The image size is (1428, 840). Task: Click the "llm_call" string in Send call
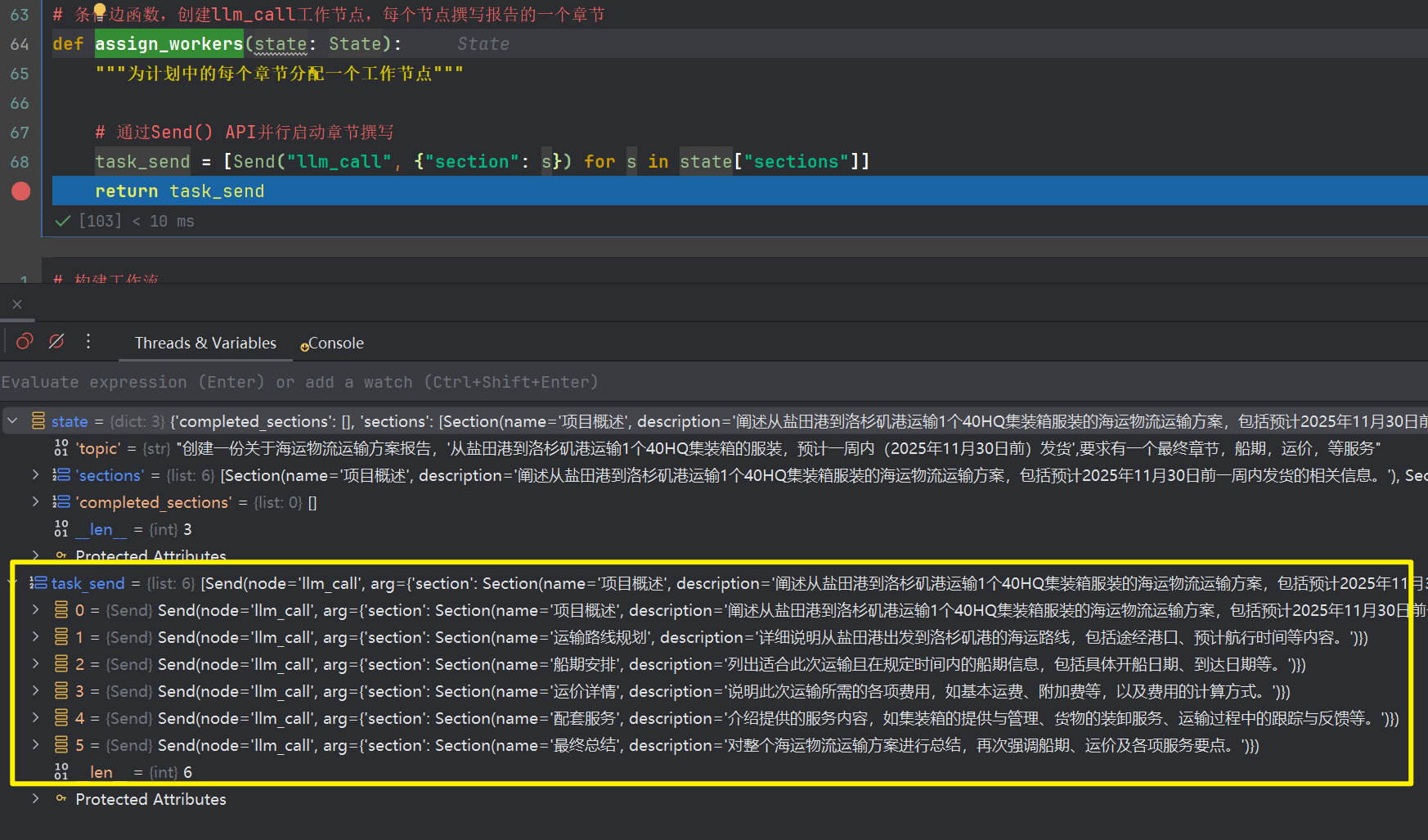[339, 162]
